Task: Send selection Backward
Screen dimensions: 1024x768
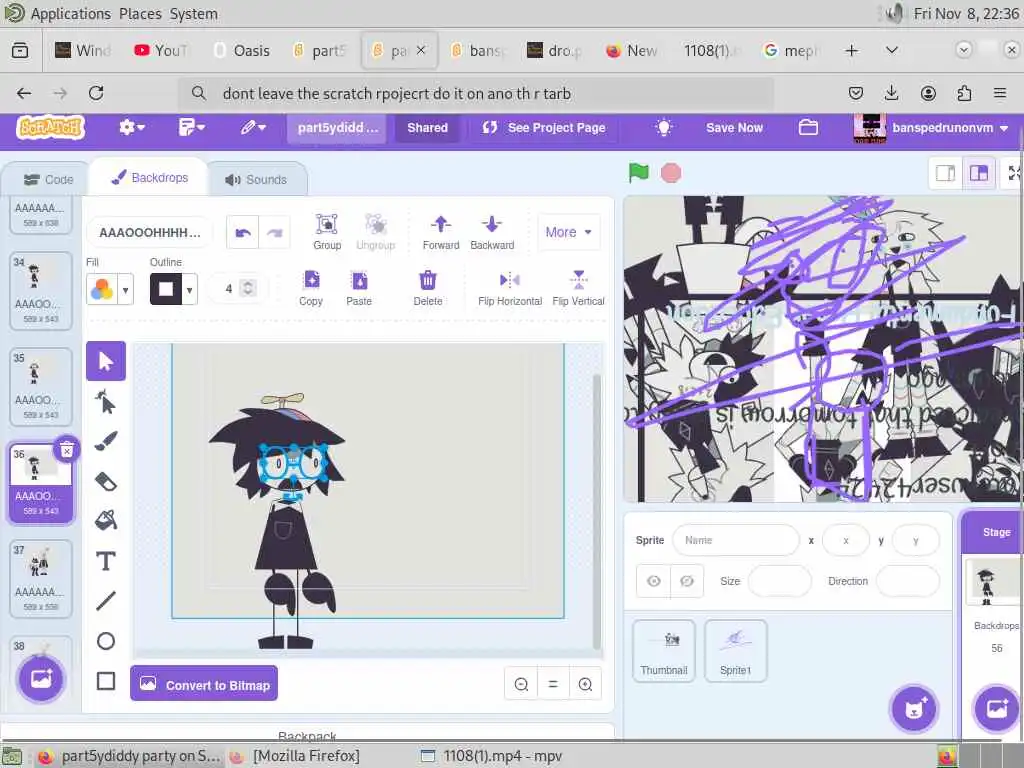Action: click(492, 232)
